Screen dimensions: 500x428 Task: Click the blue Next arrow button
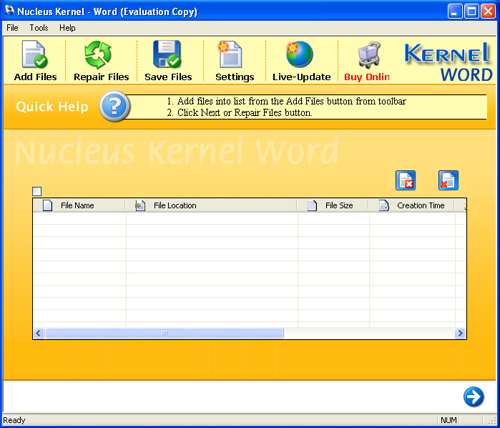(474, 397)
